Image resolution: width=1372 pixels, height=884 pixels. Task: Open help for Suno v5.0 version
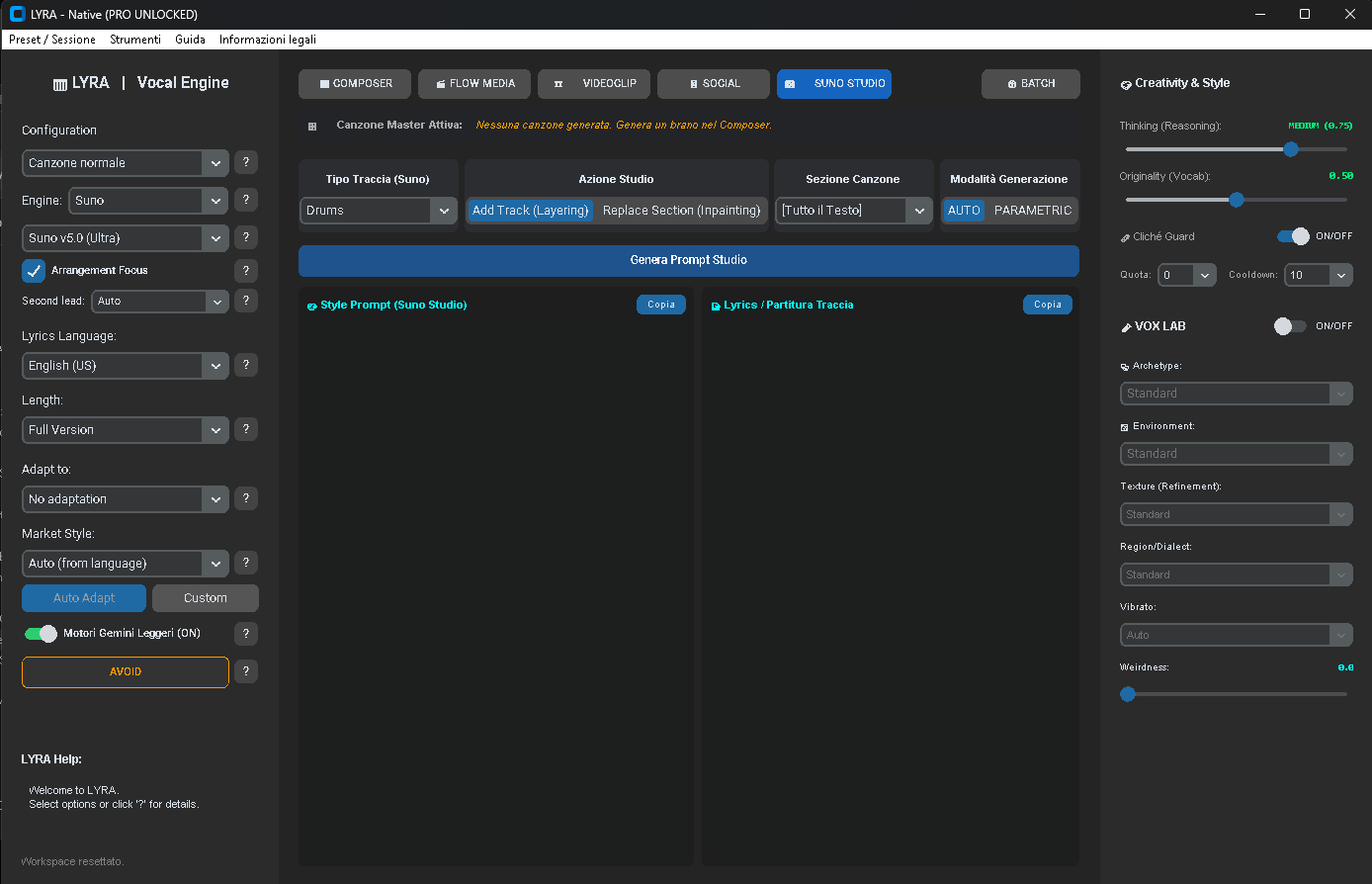tap(246, 237)
